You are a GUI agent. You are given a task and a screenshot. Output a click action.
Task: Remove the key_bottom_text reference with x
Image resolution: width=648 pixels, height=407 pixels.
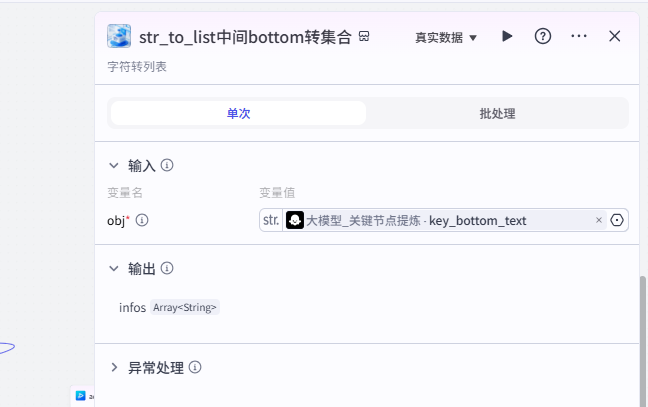tap(599, 220)
